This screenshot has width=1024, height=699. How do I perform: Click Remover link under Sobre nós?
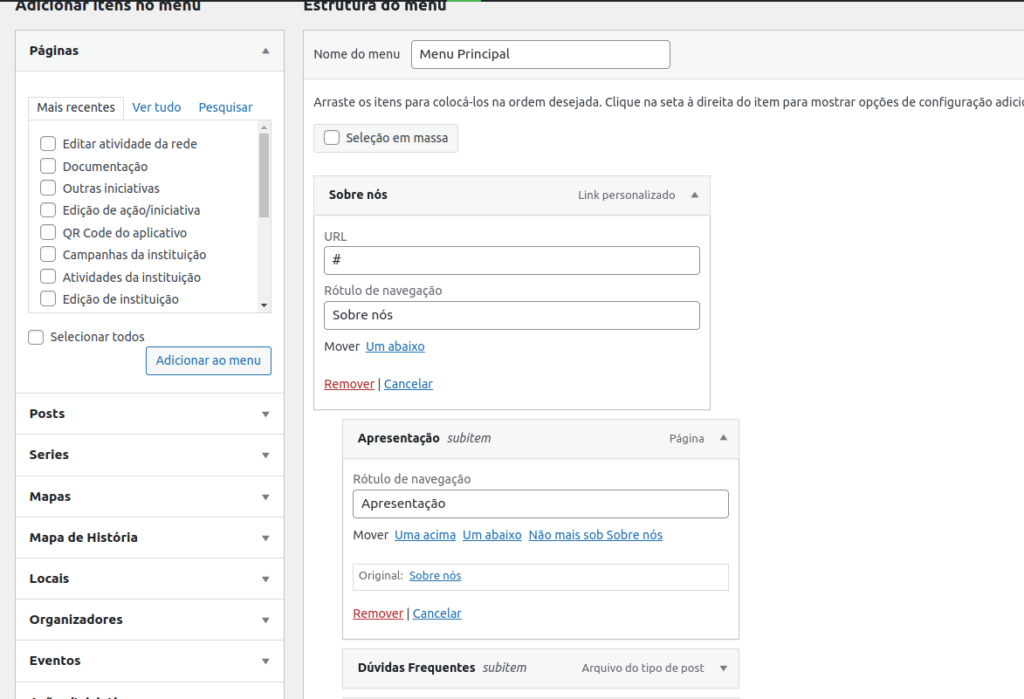[349, 384]
